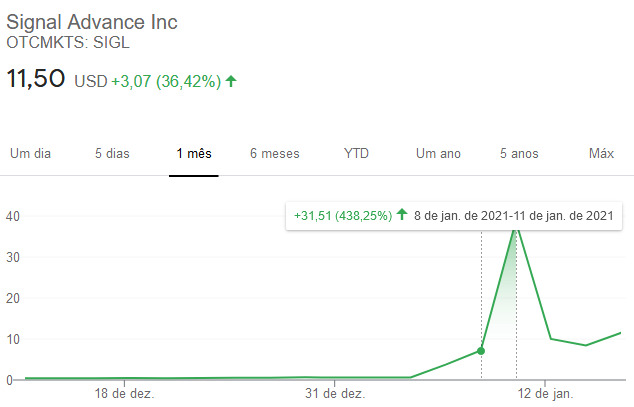
Task: Open the 6 meses range tab
Action: [275, 154]
